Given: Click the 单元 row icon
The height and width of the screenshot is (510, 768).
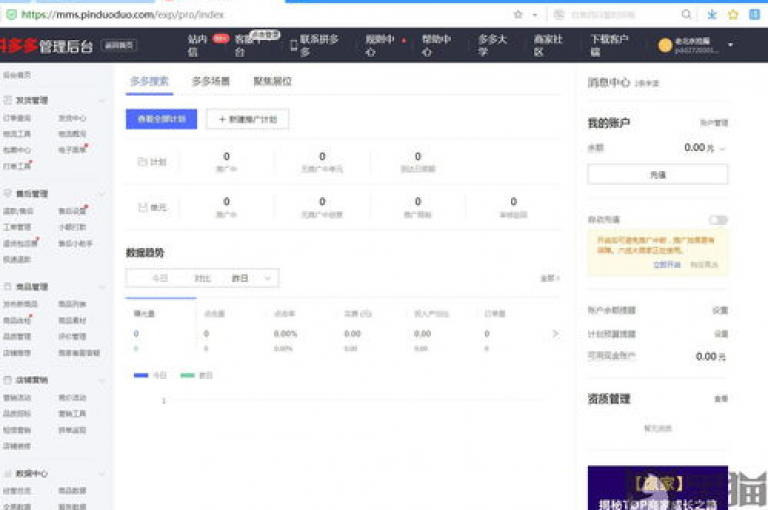Looking at the screenshot, I should (143, 207).
